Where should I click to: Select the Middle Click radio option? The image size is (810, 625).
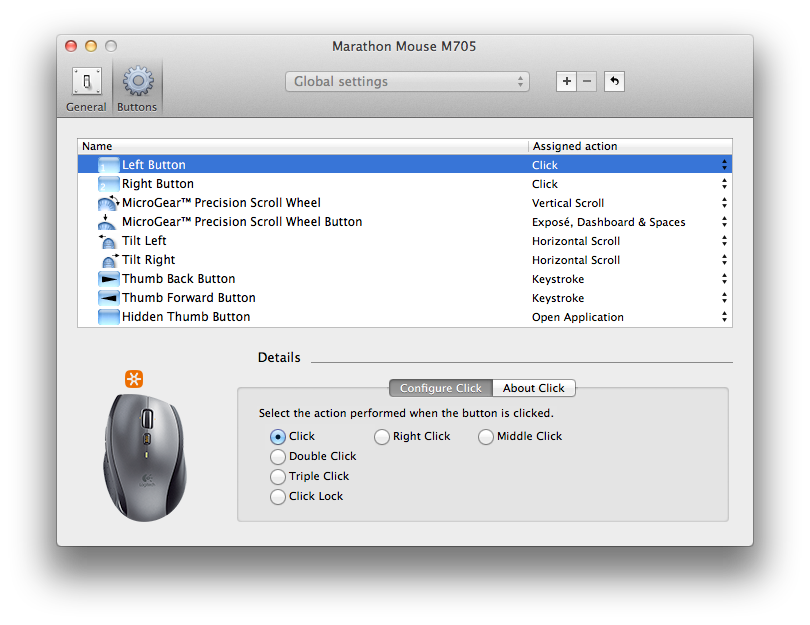(x=486, y=437)
